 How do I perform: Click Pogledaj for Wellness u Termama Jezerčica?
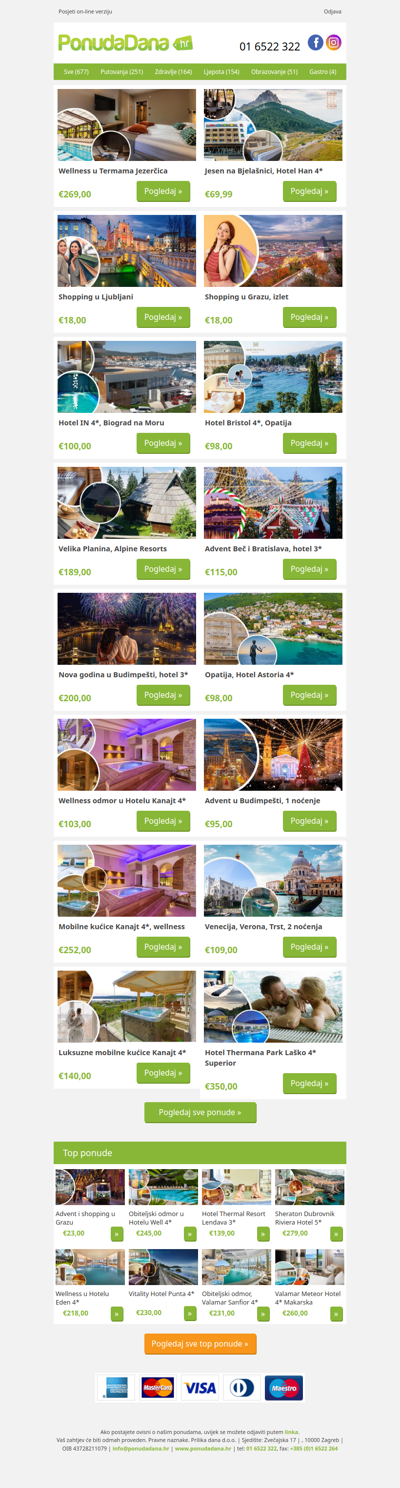click(163, 191)
